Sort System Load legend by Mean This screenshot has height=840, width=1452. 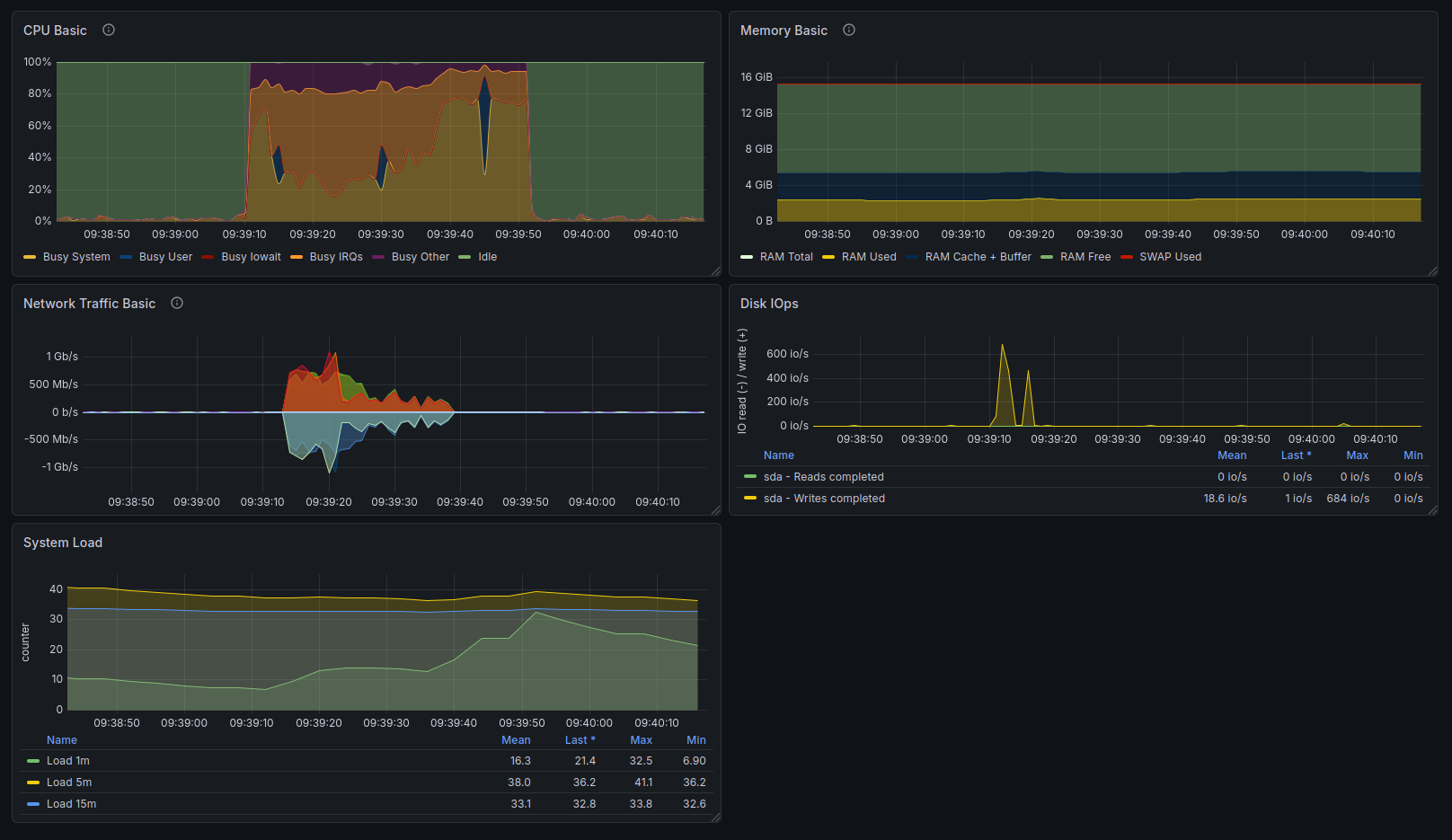point(516,740)
